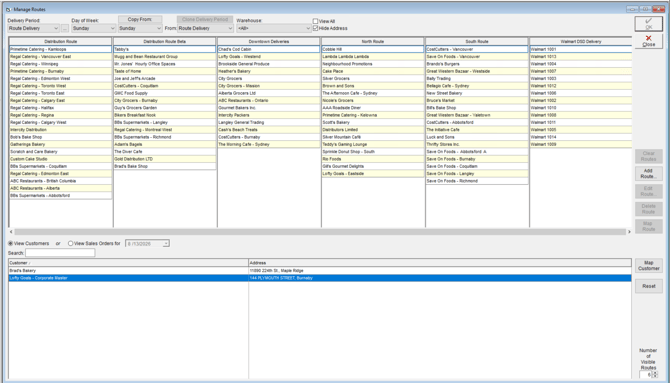The width and height of the screenshot is (670, 383).
Task: Click the Clone Delivery Period button
Action: click(x=205, y=19)
